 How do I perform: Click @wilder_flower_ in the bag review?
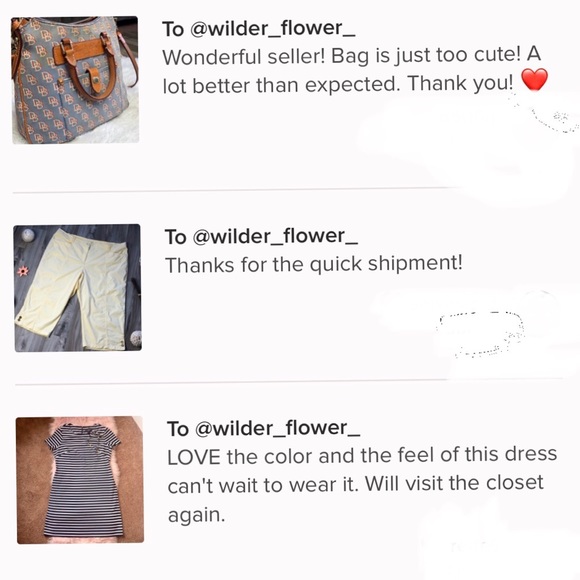(273, 28)
